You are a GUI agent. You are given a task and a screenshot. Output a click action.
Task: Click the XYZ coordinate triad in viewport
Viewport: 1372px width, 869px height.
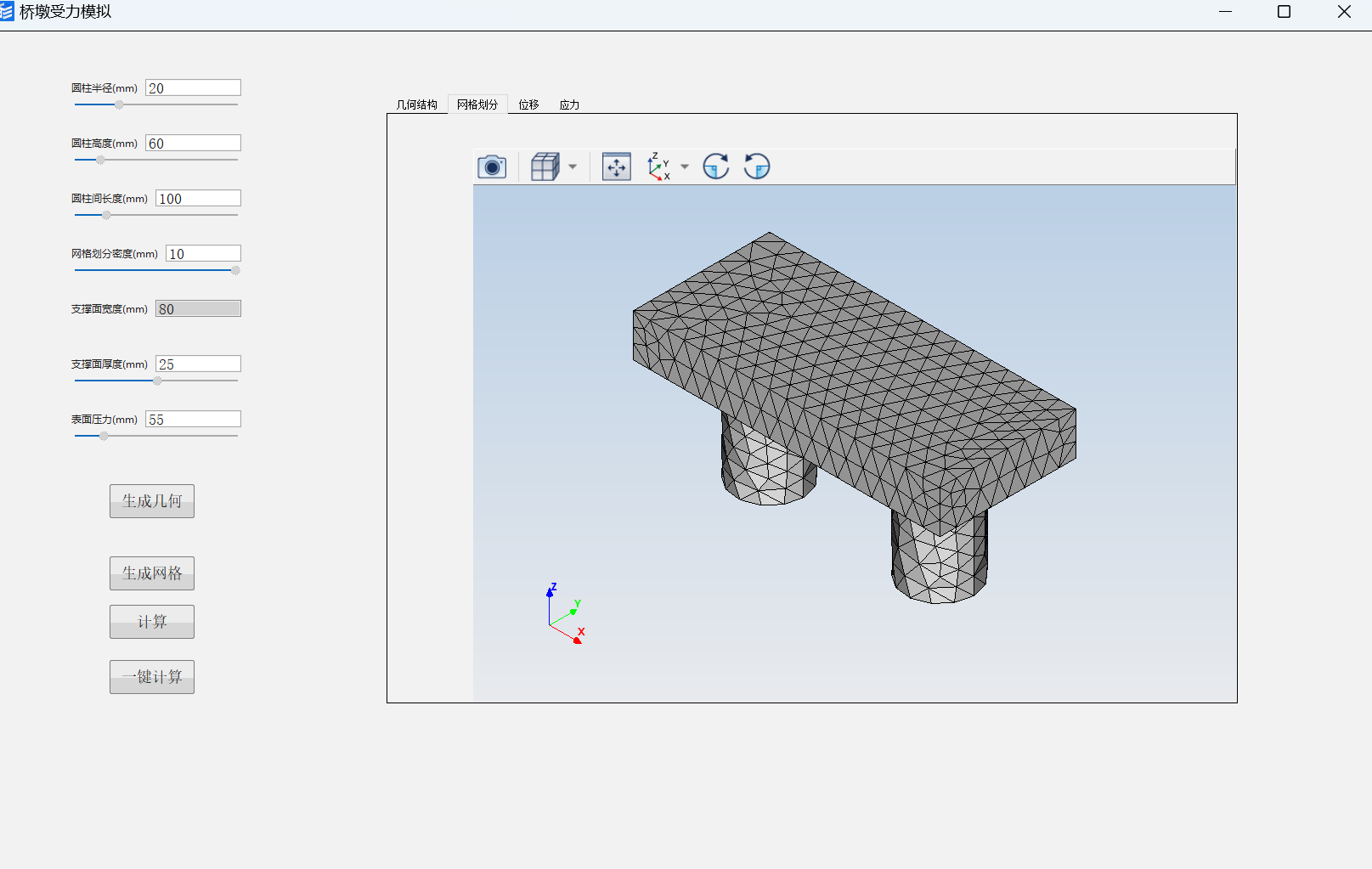(565, 613)
